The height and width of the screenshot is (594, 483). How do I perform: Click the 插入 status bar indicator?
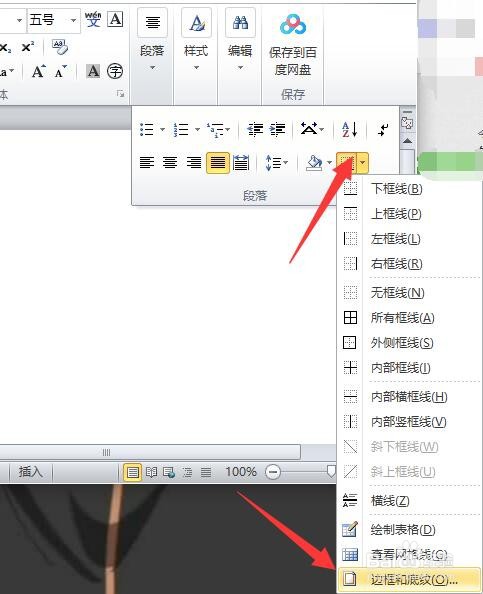click(x=31, y=472)
